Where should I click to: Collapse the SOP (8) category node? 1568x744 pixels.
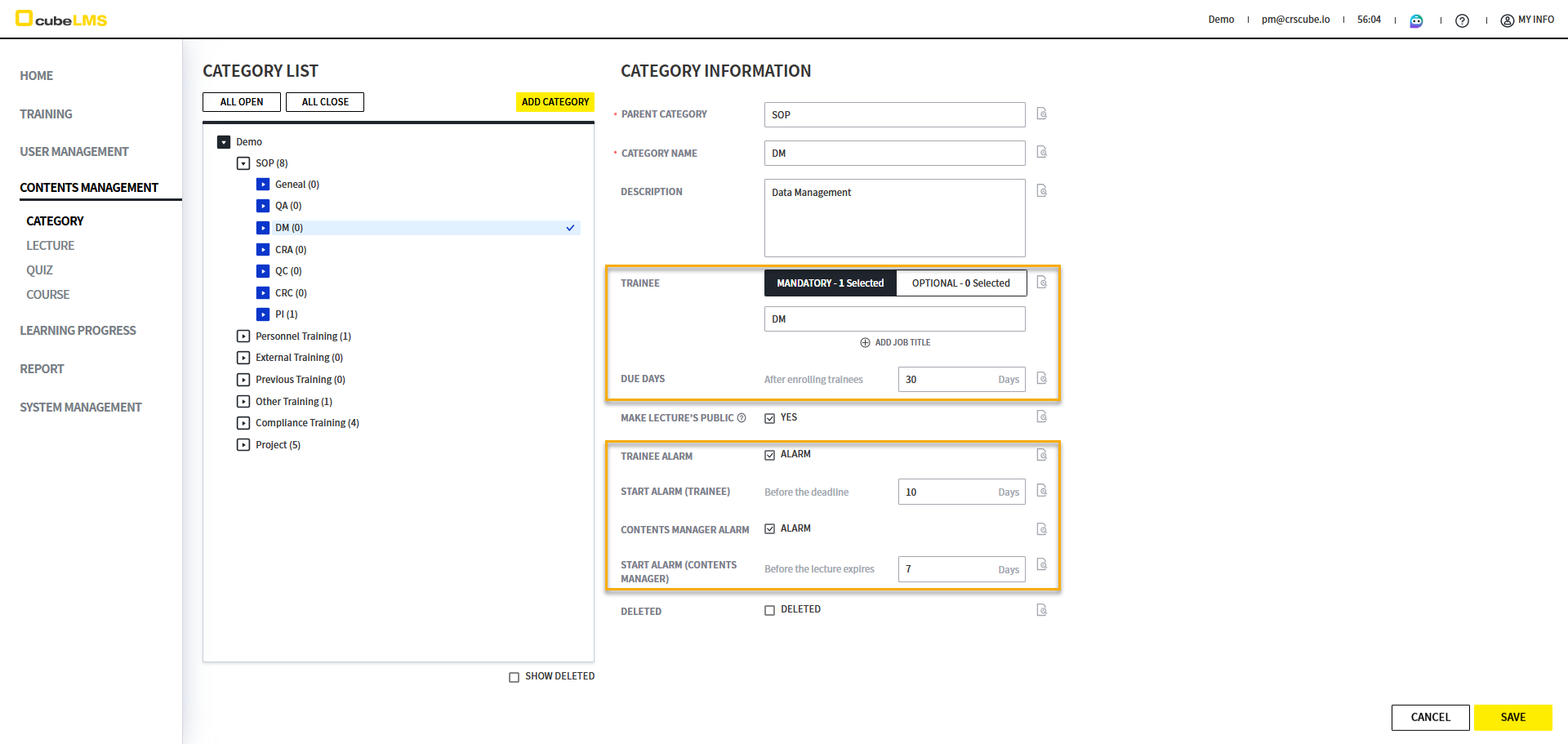[x=243, y=163]
